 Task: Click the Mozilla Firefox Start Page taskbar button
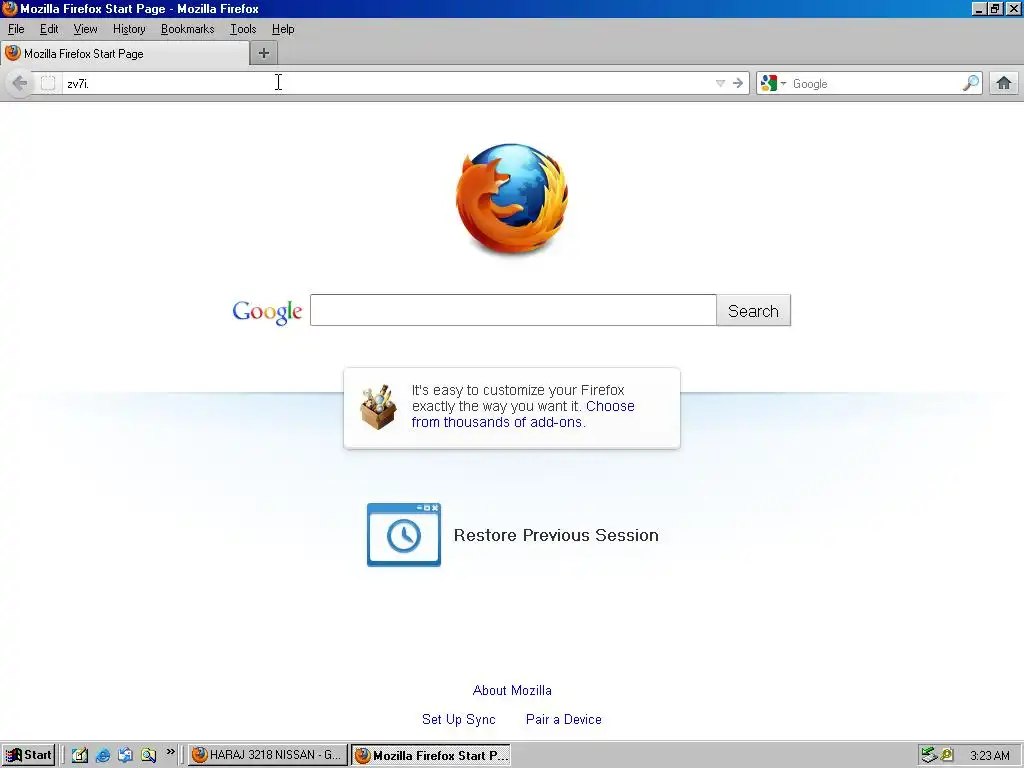pyautogui.click(x=431, y=755)
